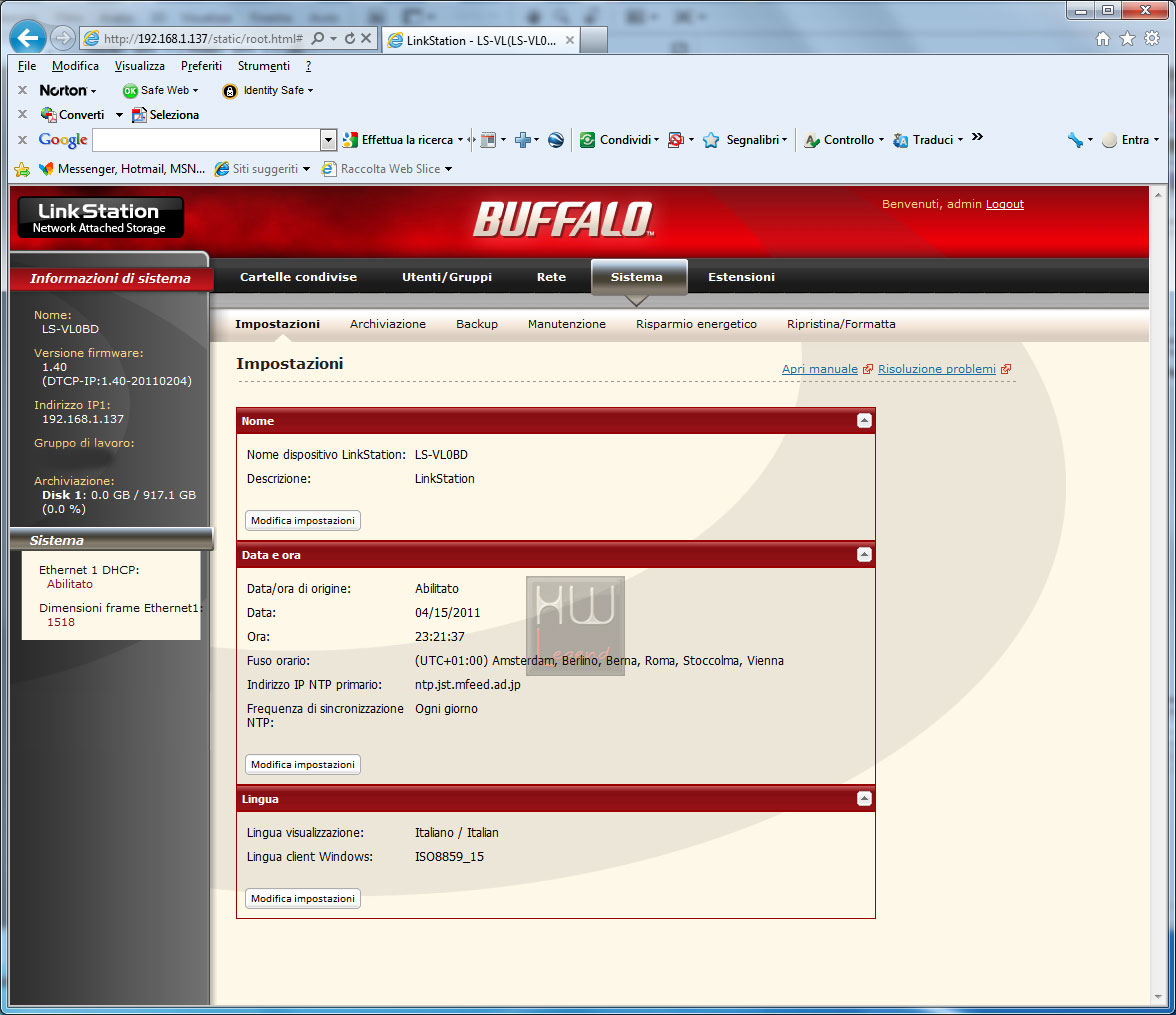Click the Logout link
Viewport: 1176px width, 1015px height.
tap(1004, 204)
